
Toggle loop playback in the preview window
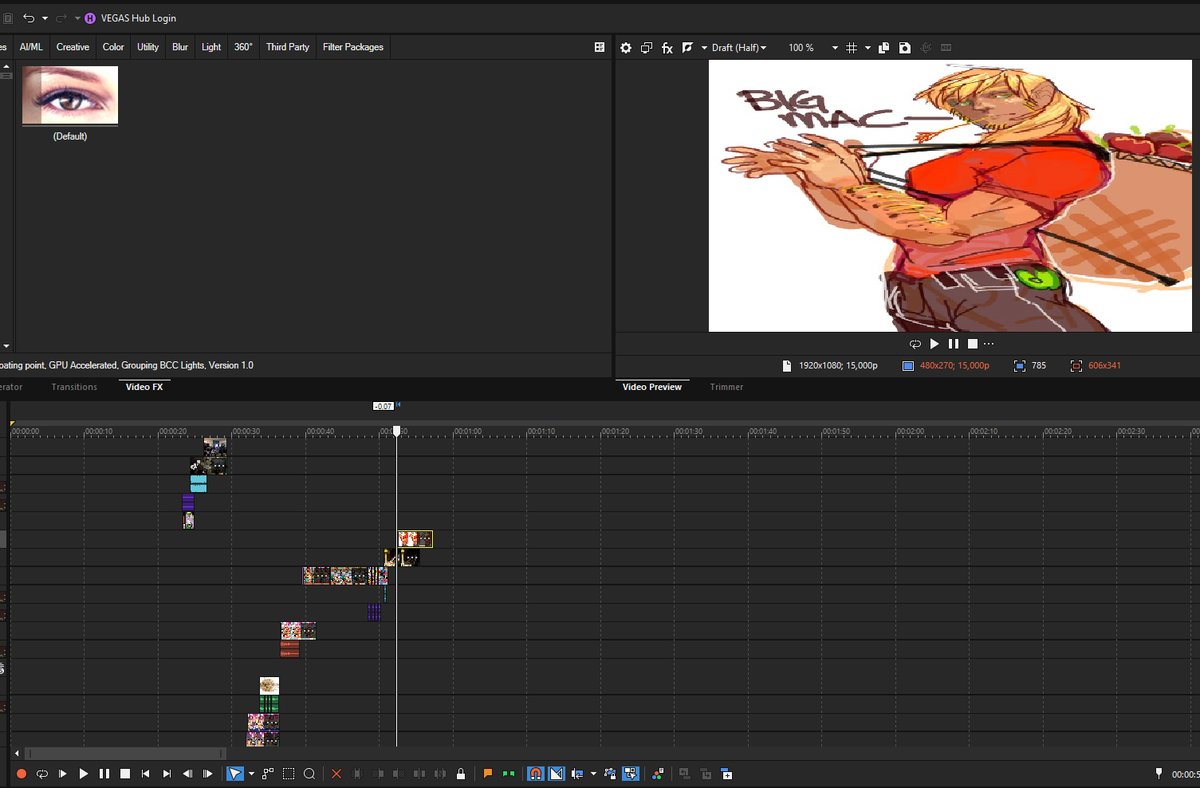pos(915,344)
